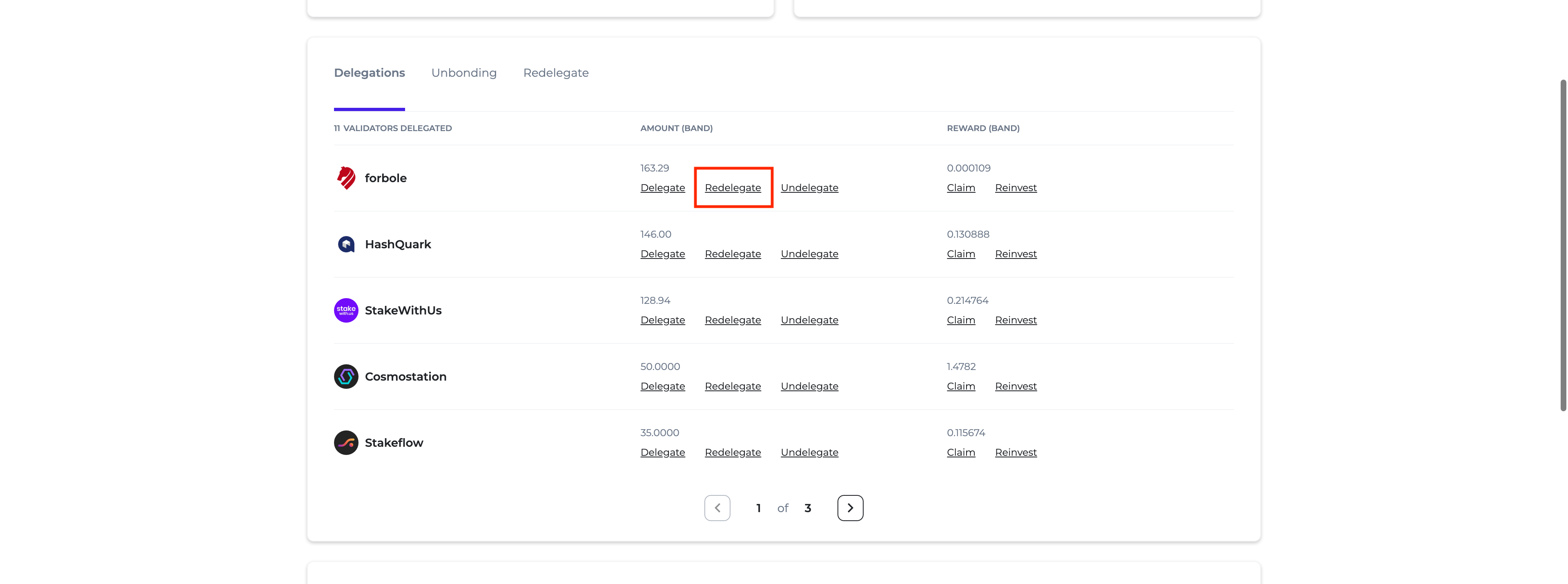This screenshot has width=1568, height=584.
Task: Reinvest HashQuark reward
Action: (x=1016, y=254)
